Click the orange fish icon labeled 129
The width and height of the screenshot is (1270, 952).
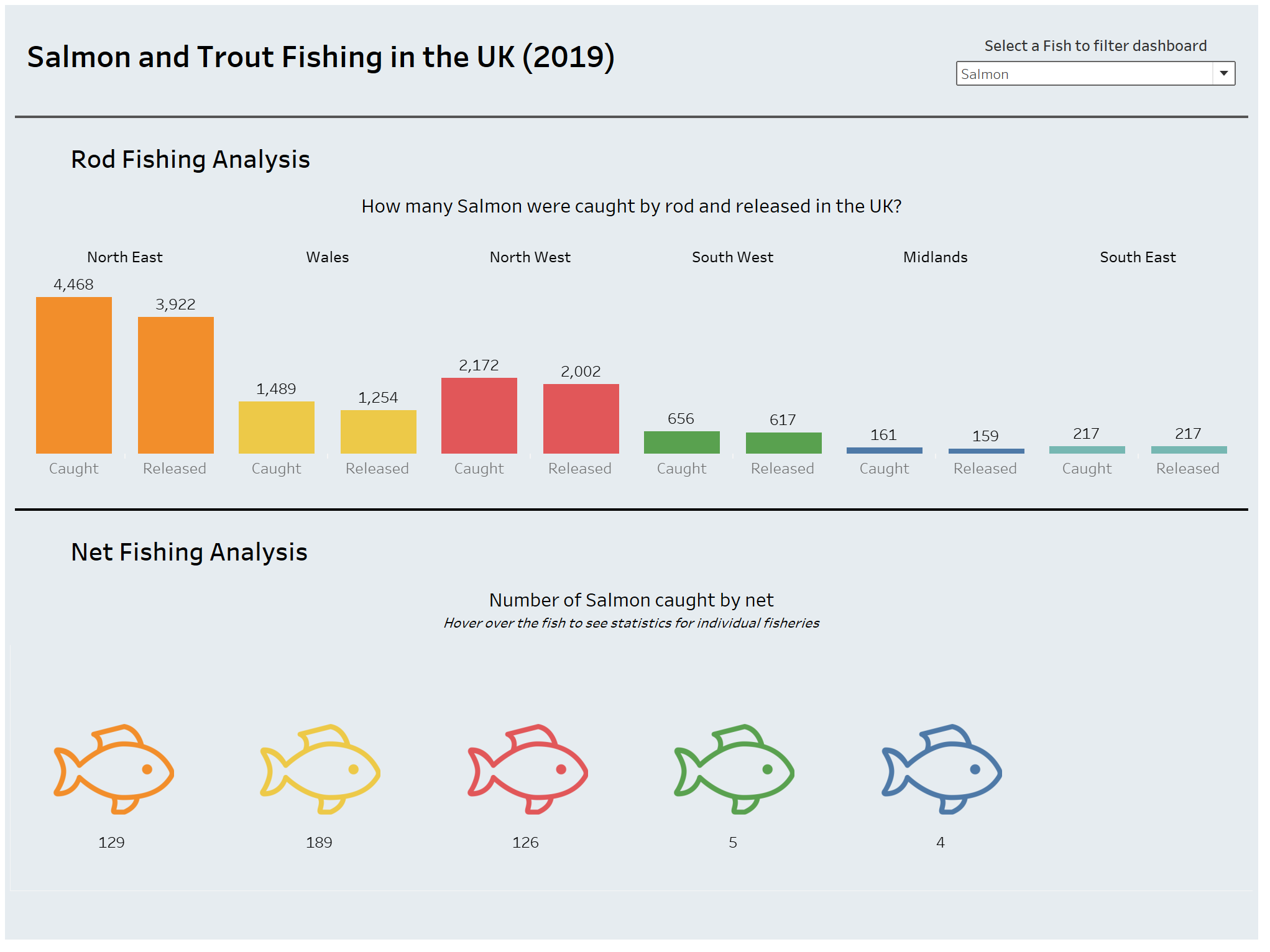(113, 769)
